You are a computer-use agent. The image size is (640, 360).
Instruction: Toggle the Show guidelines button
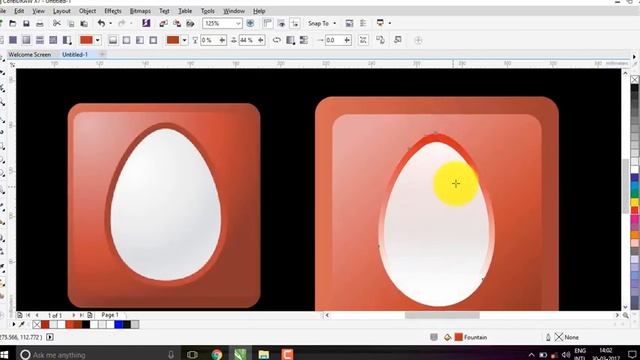[295, 23]
